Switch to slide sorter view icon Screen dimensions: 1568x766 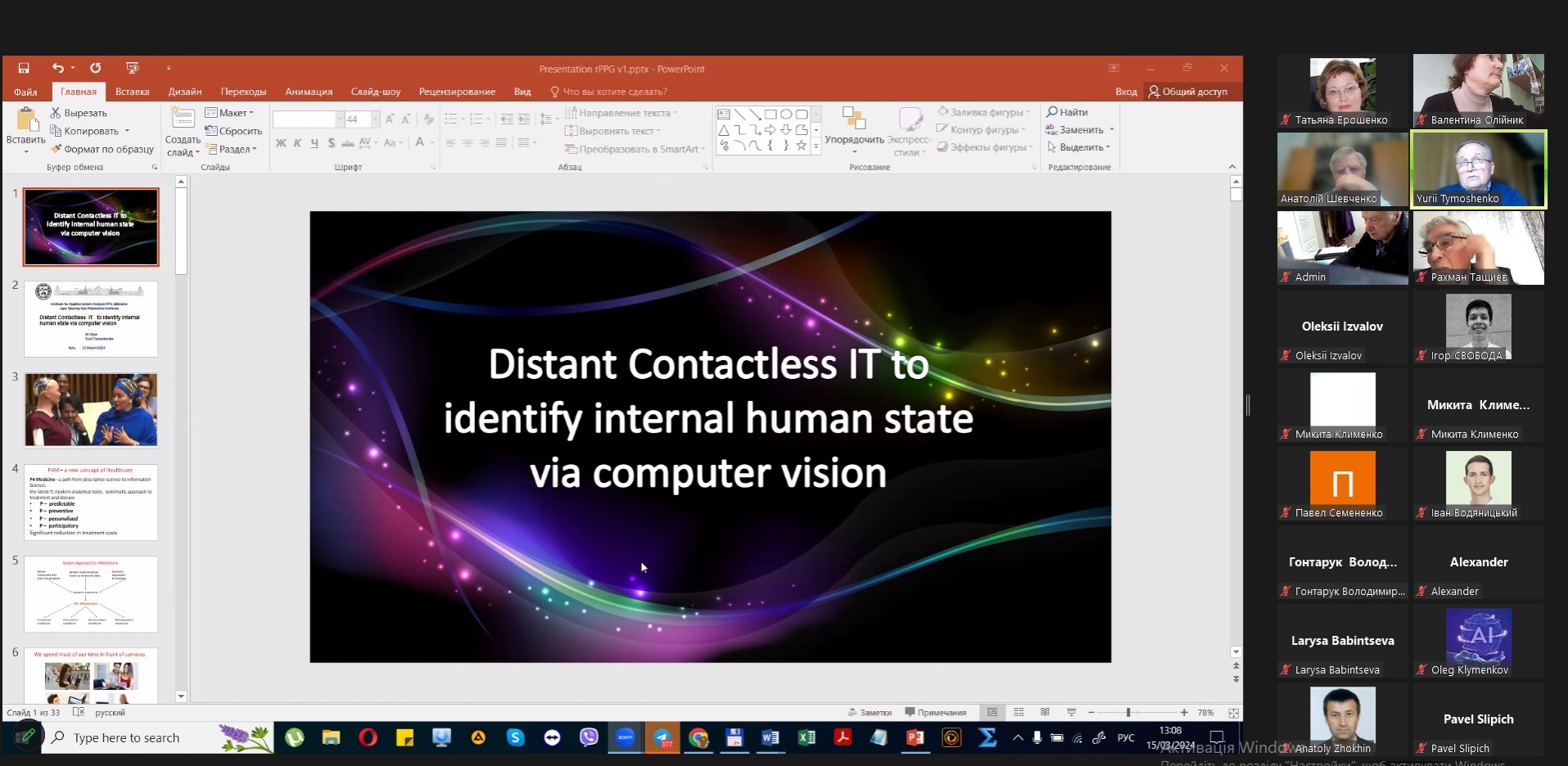pos(1019,713)
